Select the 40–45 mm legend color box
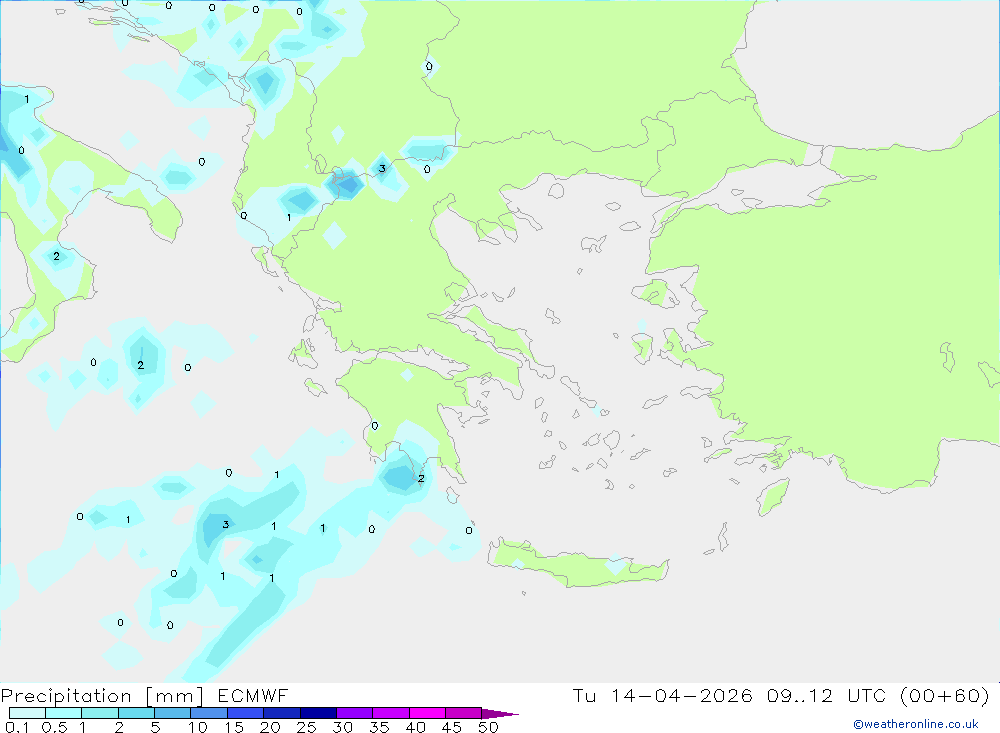1000x733 pixels. click(x=427, y=713)
